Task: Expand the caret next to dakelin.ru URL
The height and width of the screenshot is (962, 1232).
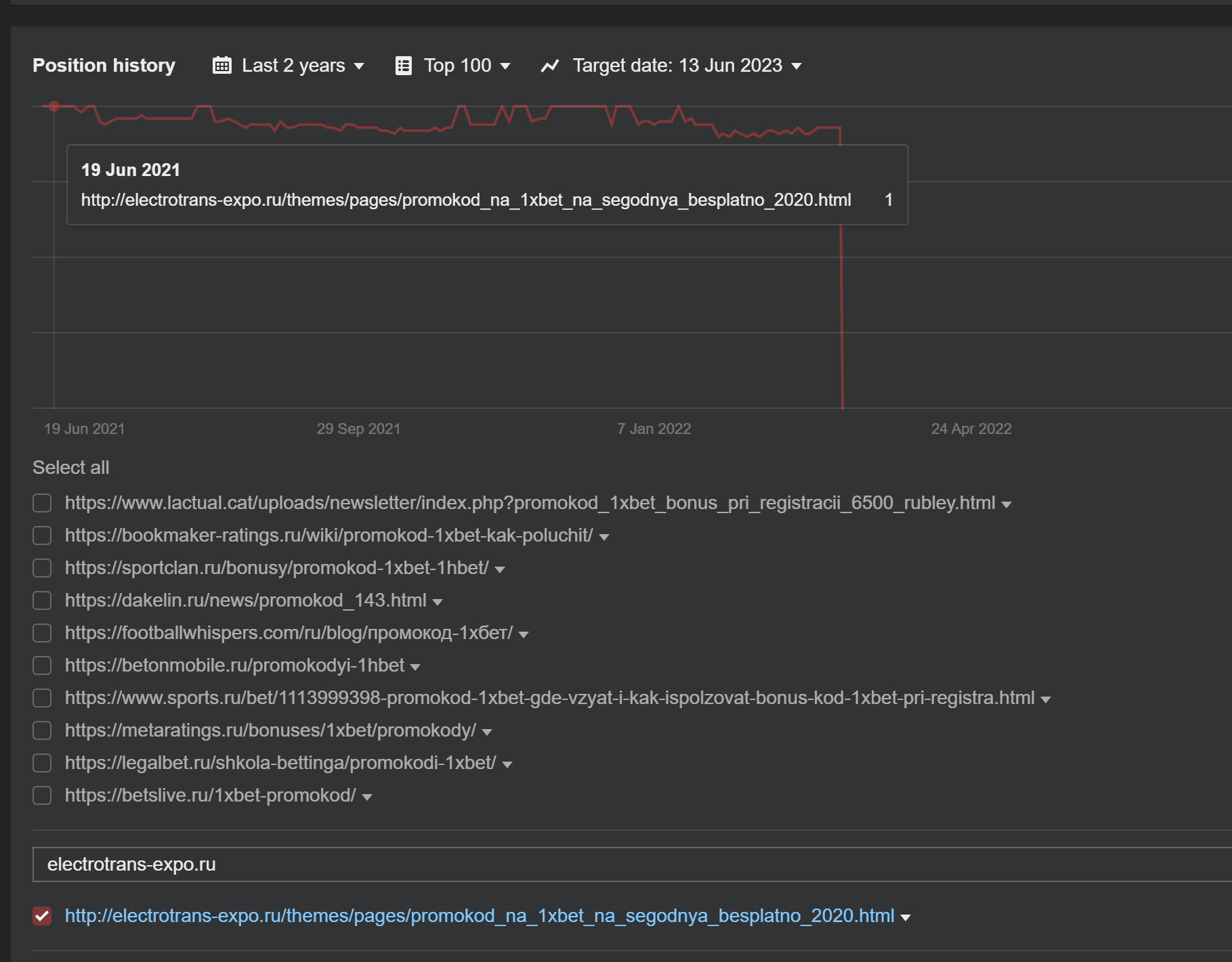Action: (438, 602)
